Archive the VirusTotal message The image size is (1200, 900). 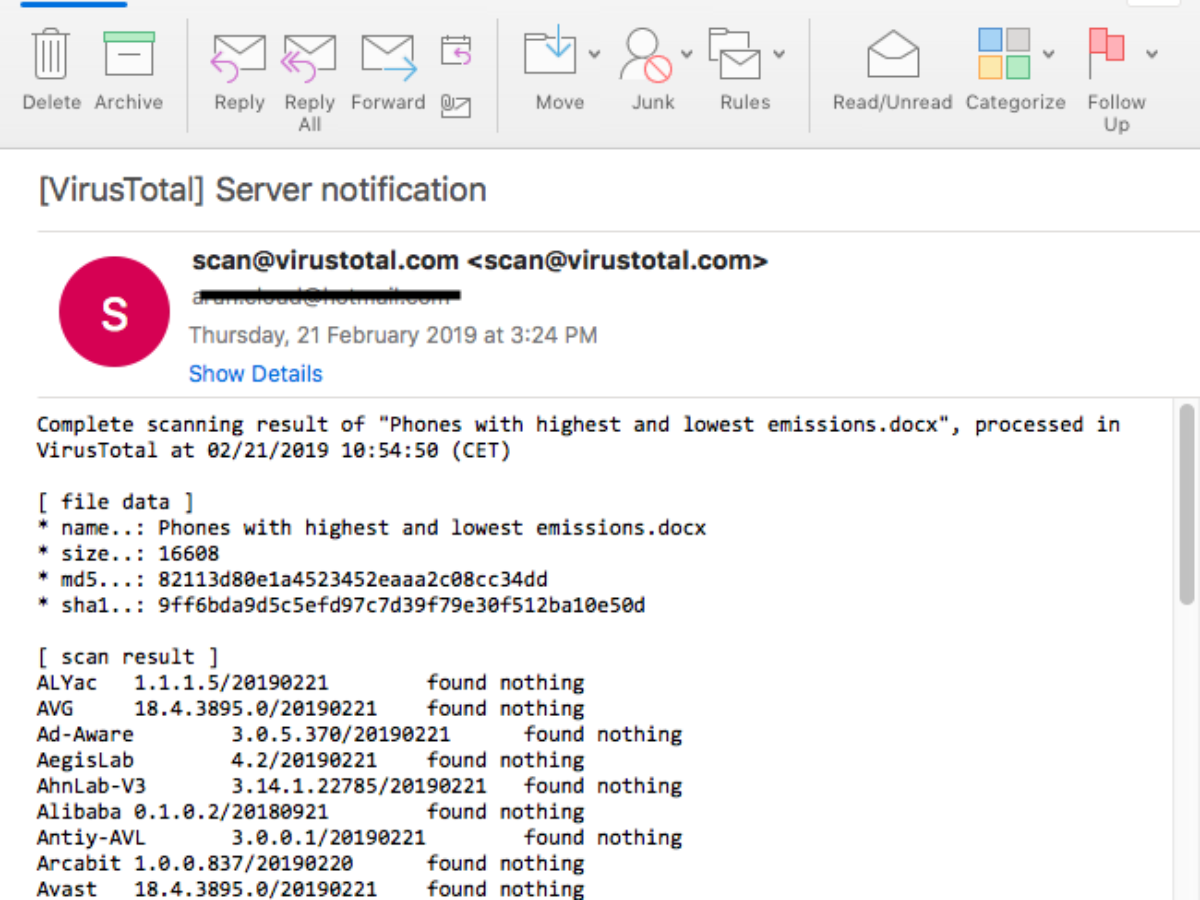(129, 70)
